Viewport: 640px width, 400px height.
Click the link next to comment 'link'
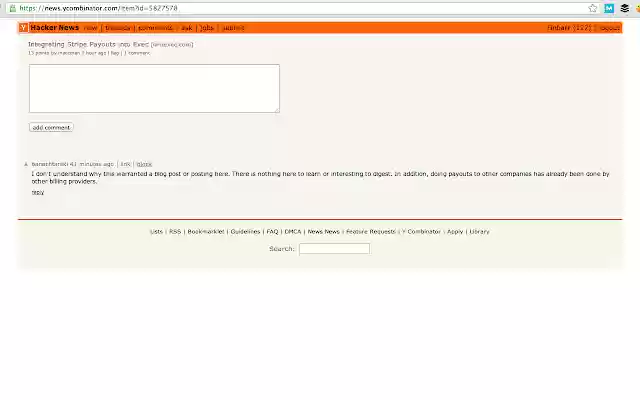(x=144, y=164)
